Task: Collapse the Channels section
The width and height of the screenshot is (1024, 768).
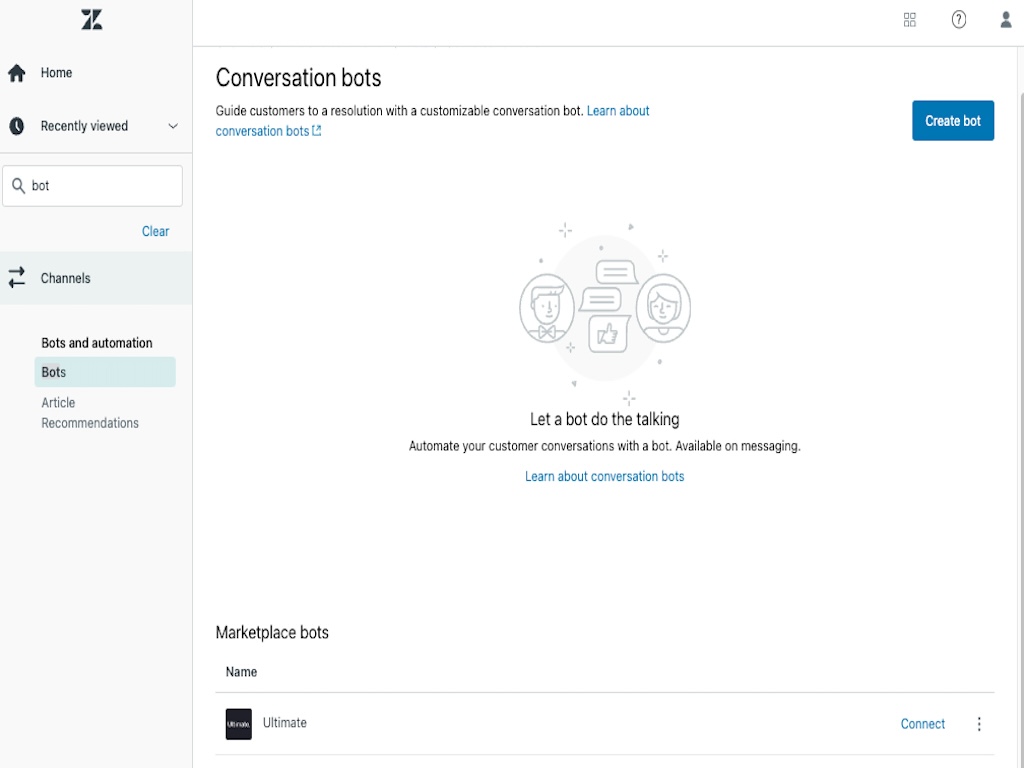Action: click(x=66, y=278)
